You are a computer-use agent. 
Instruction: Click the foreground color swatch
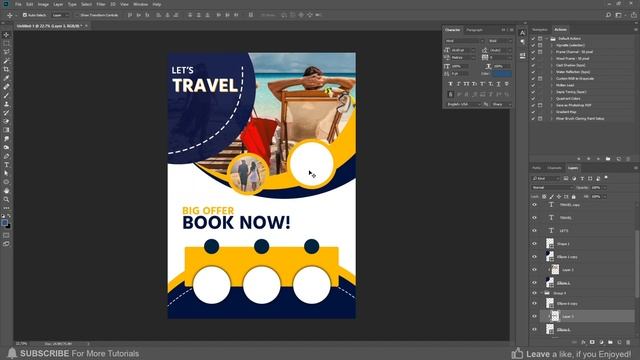click(4, 223)
